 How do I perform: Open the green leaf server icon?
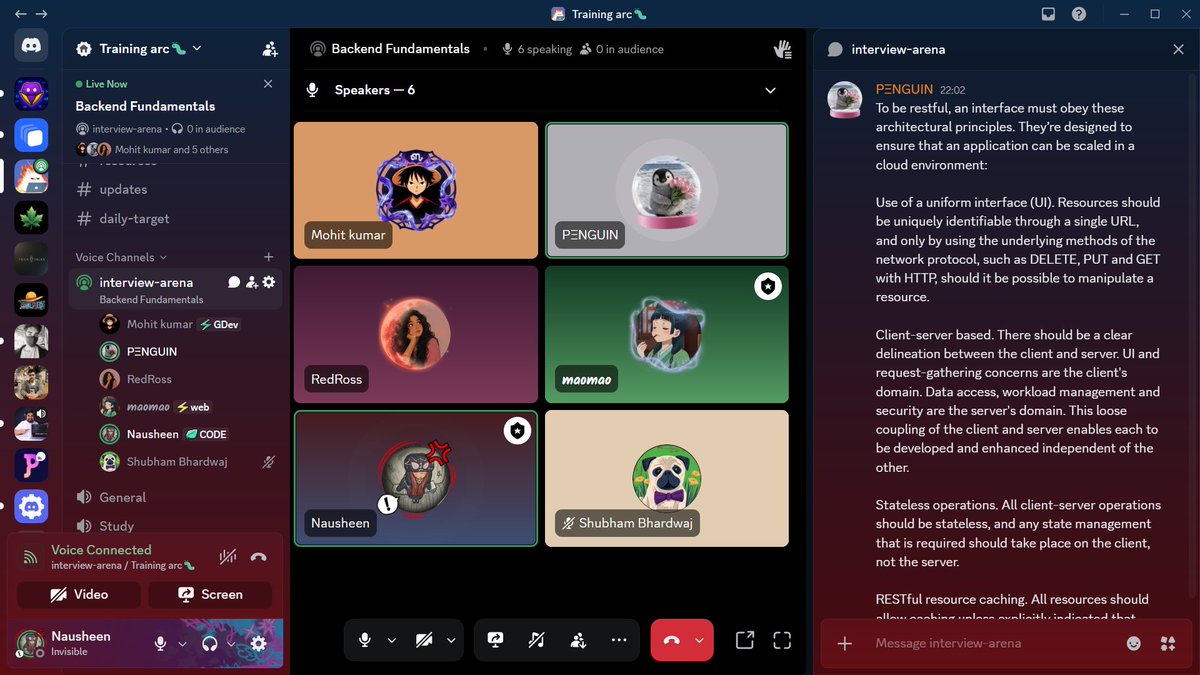coord(30,217)
